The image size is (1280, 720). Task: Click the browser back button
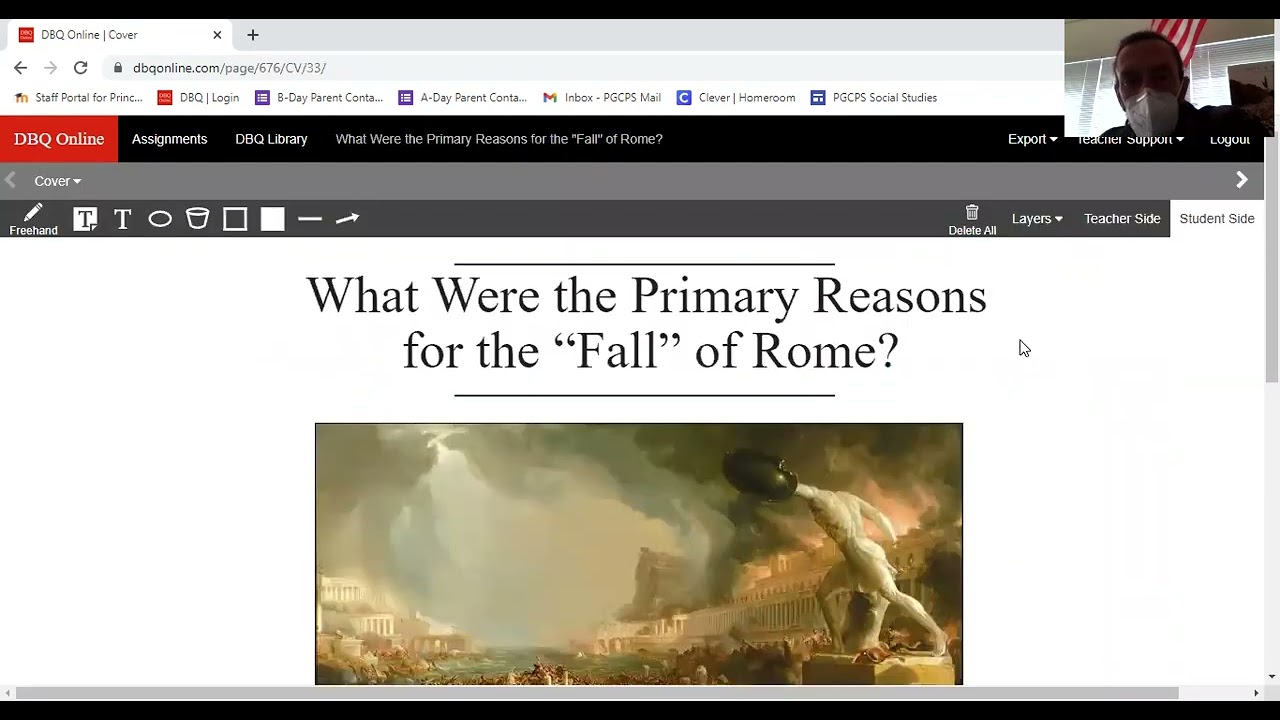(21, 68)
